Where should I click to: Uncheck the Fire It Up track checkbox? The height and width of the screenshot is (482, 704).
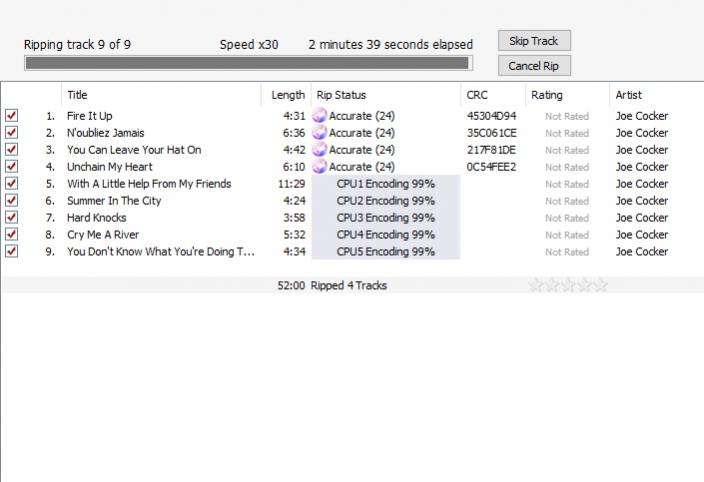click(x=12, y=116)
